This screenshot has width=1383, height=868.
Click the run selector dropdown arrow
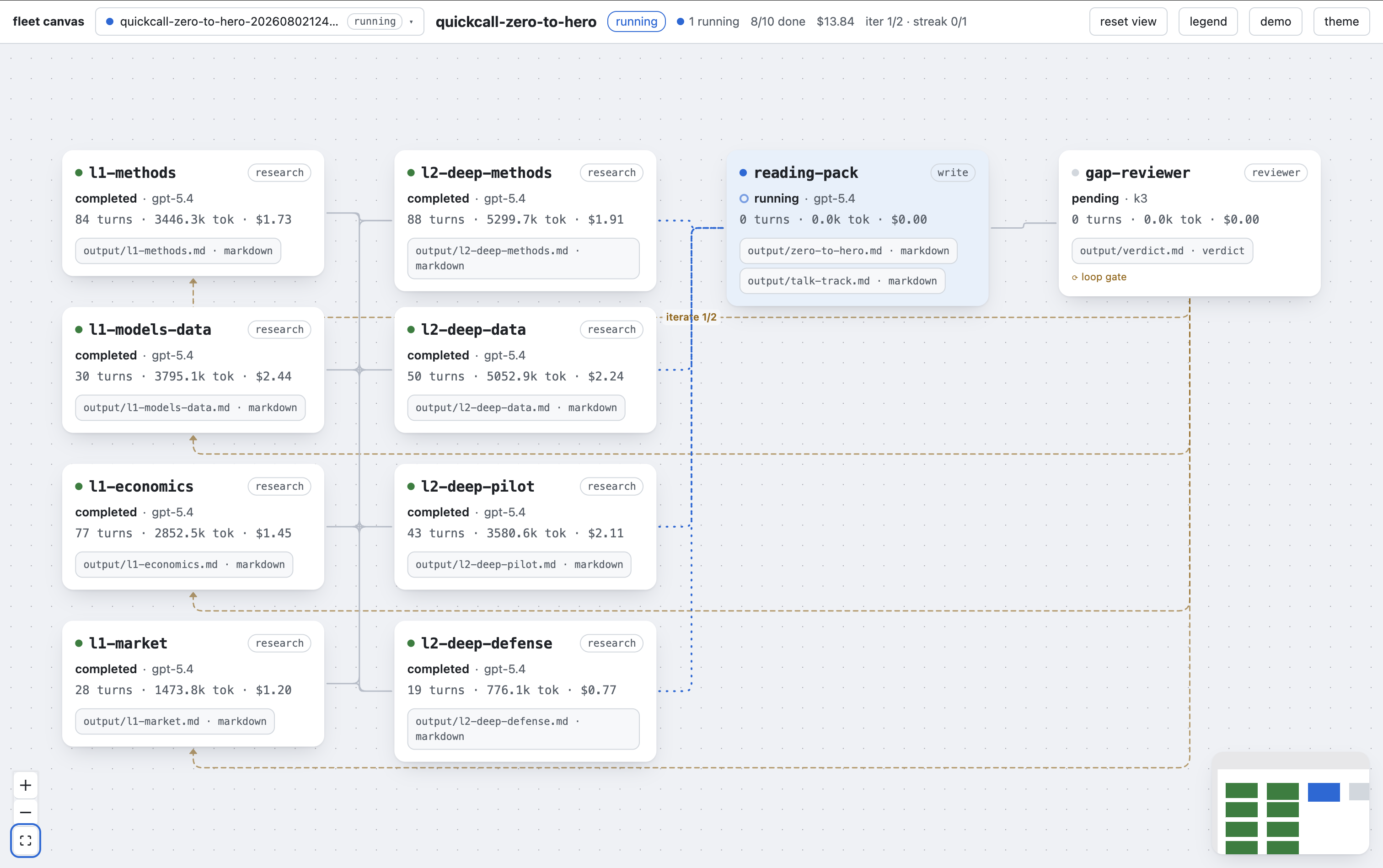(x=411, y=22)
